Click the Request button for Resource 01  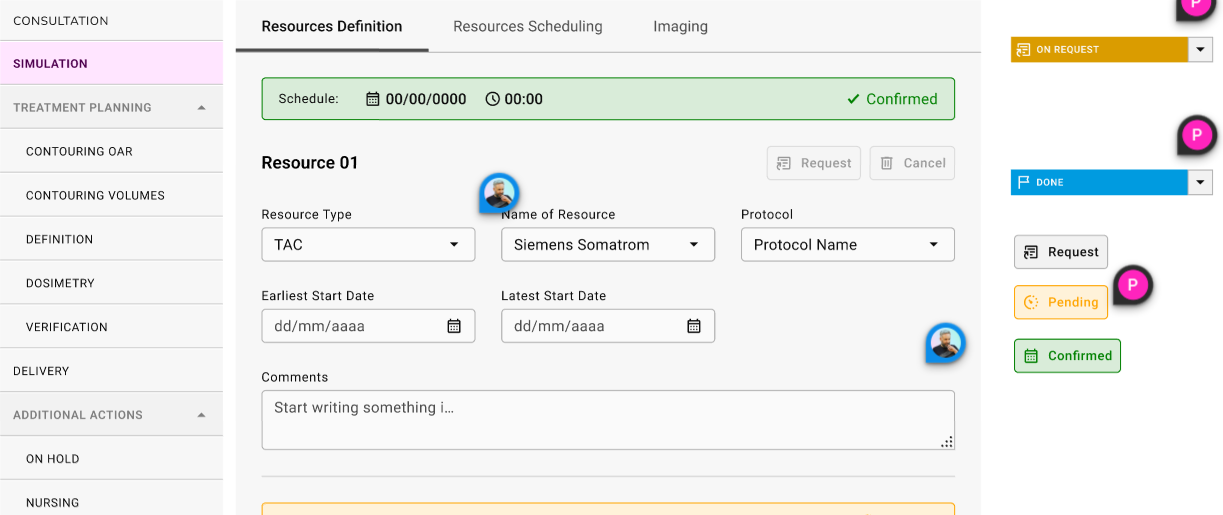[813, 163]
